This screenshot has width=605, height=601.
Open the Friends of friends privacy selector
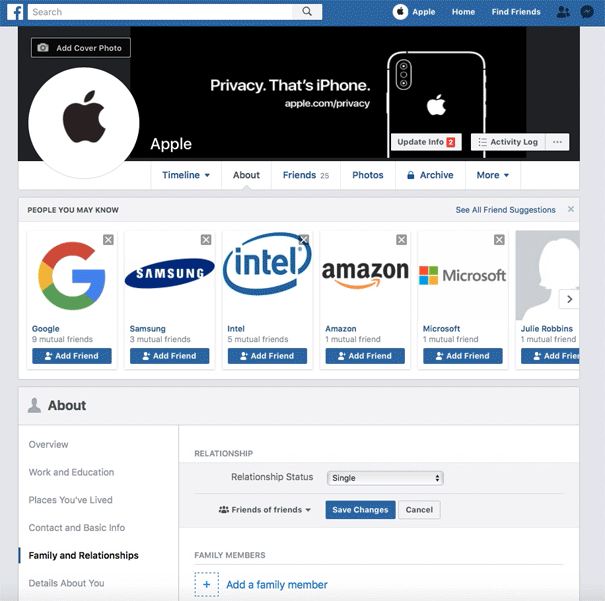coord(265,510)
